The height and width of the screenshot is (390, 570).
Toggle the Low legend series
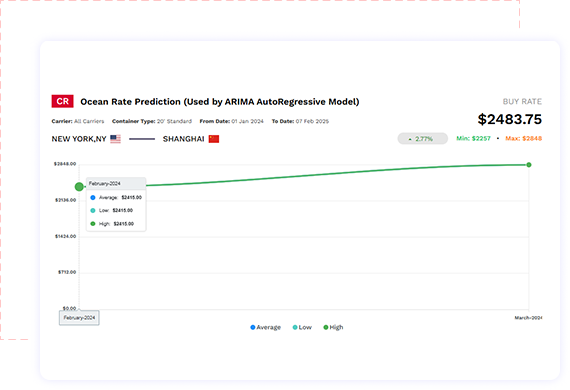click(302, 327)
